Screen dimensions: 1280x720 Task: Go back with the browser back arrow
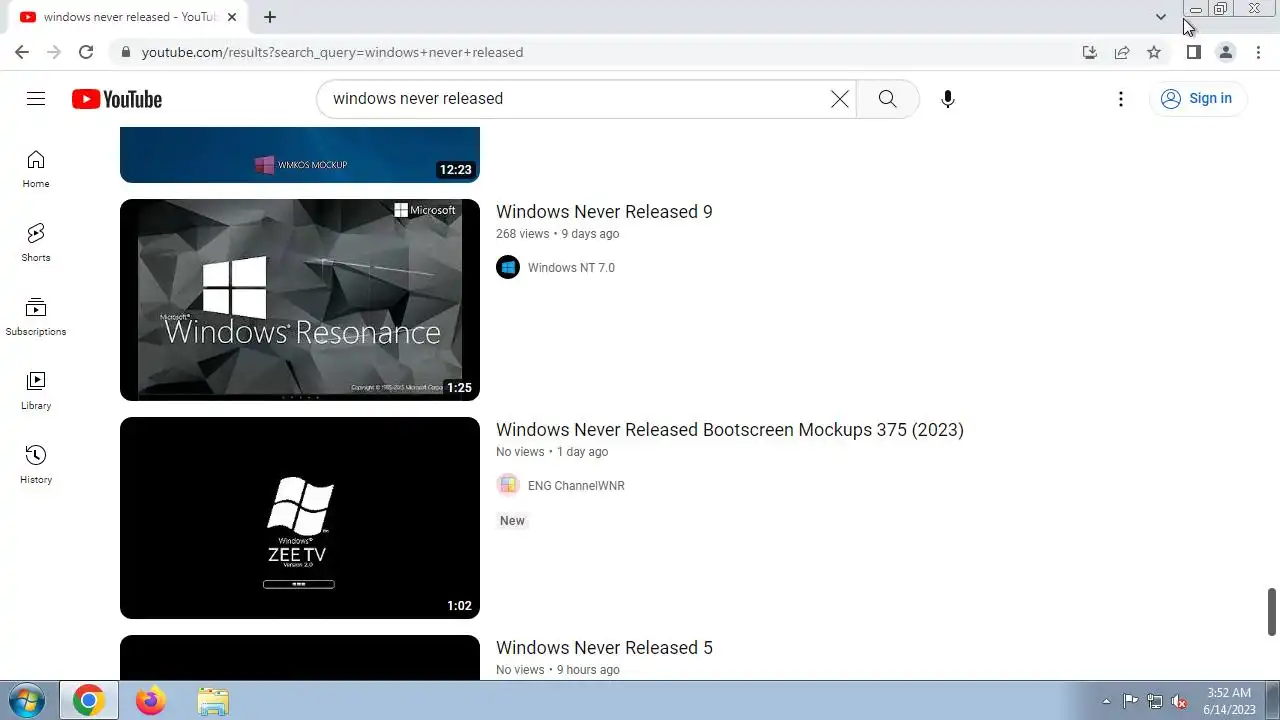[x=22, y=52]
